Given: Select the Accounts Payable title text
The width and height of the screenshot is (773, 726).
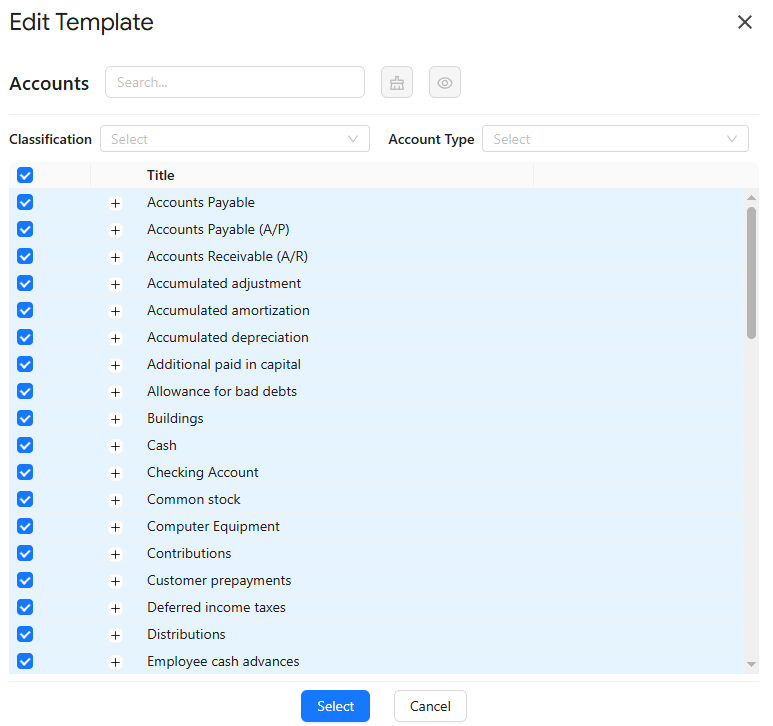Looking at the screenshot, I should pyautogui.click(x=201, y=202).
